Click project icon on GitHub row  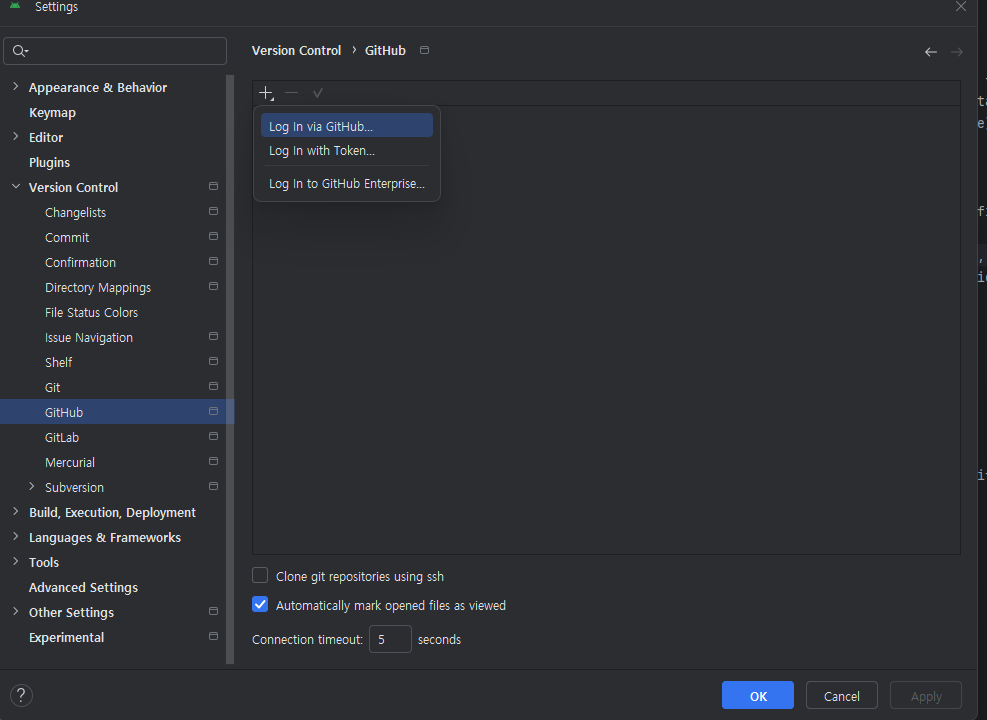click(x=213, y=412)
